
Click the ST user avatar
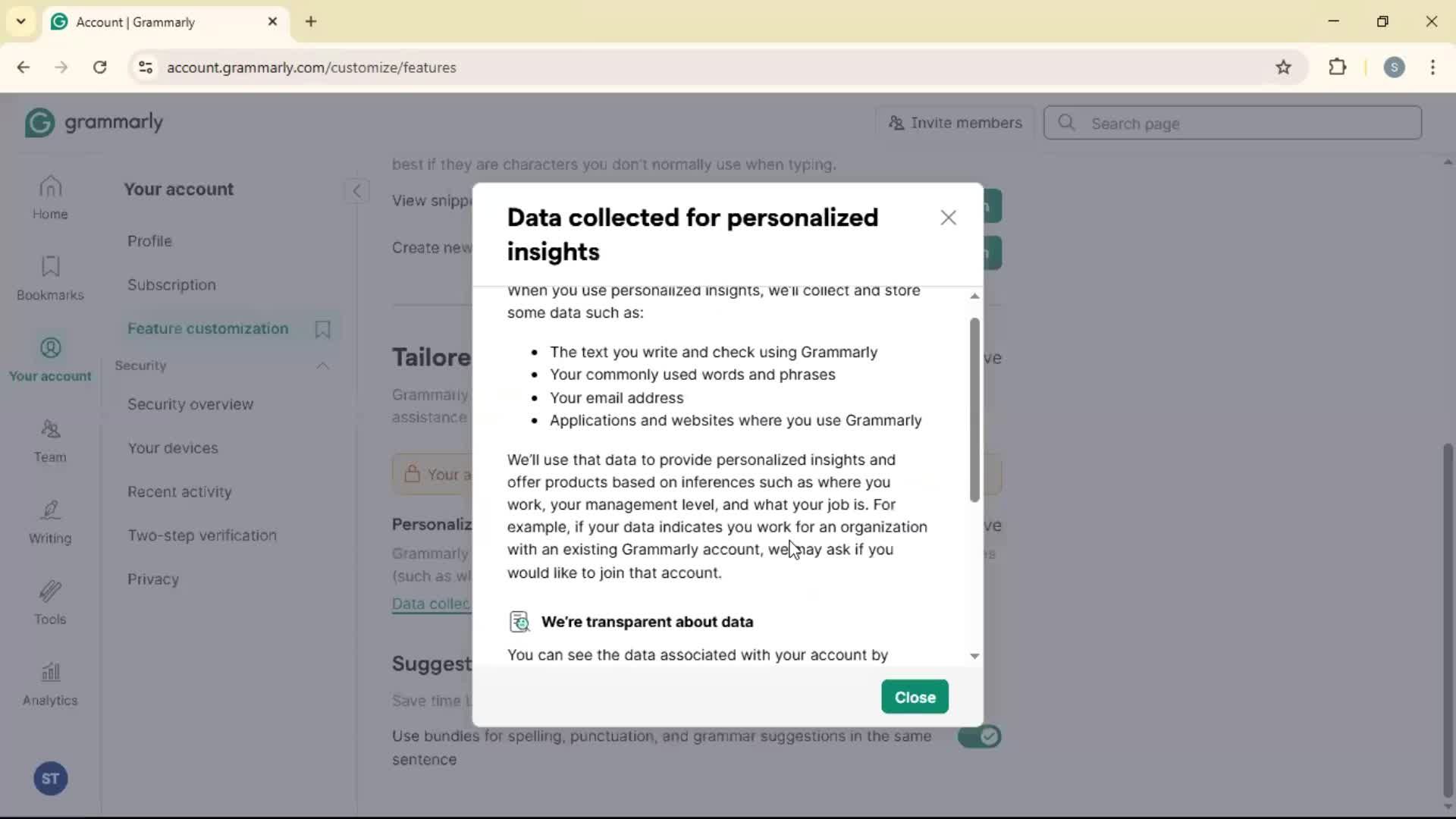pos(50,779)
